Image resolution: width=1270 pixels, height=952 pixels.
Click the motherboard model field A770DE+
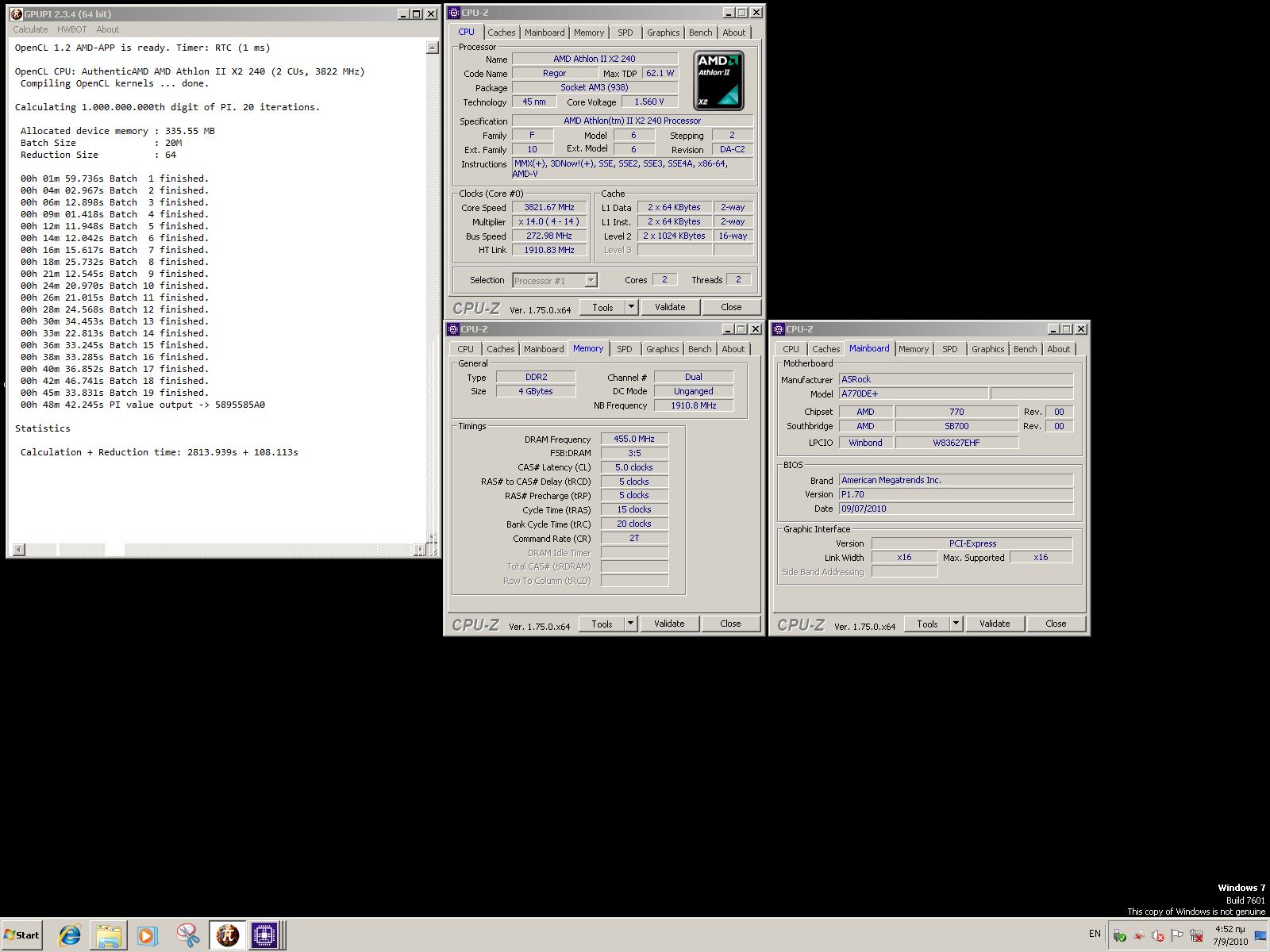914,393
